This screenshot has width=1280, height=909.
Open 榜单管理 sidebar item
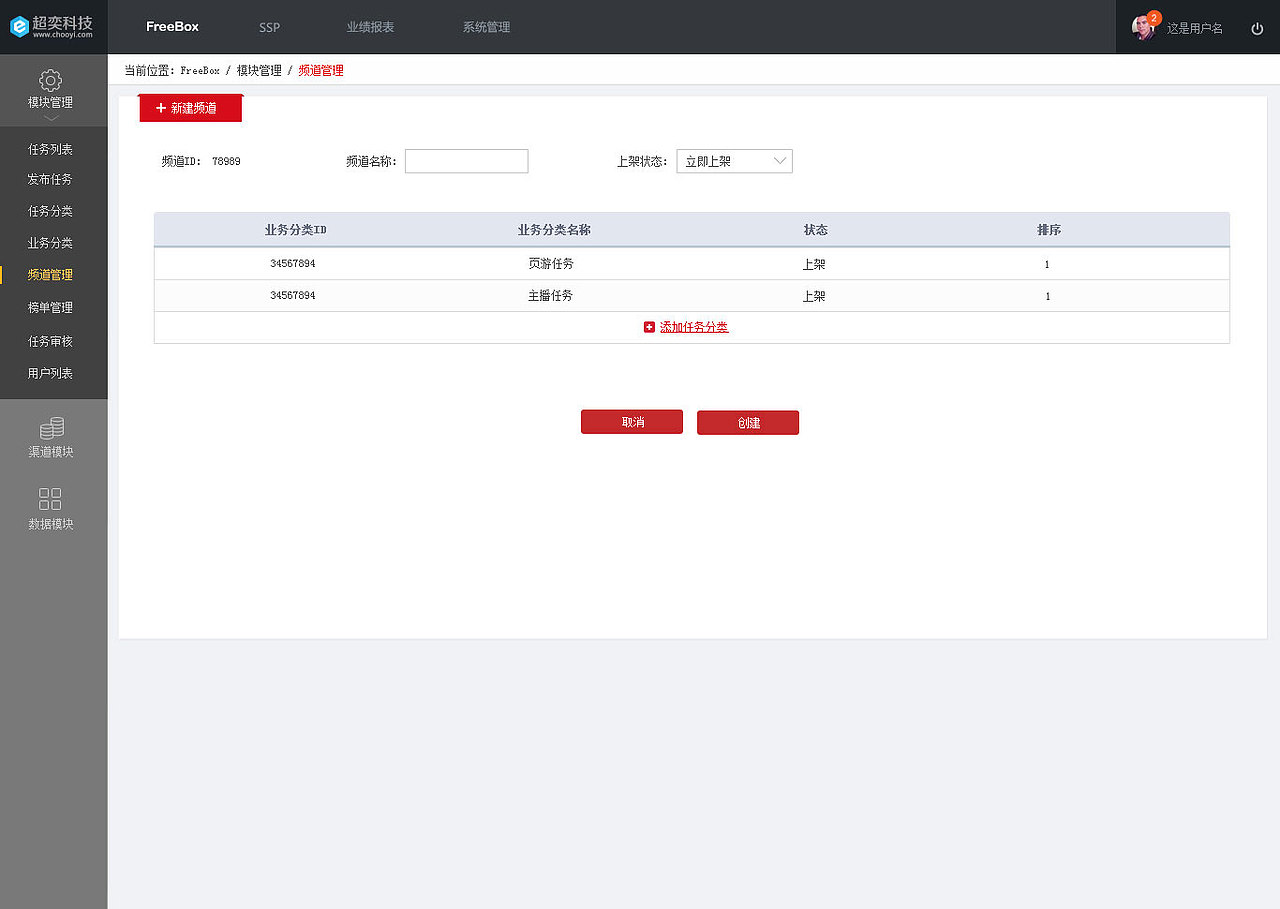[x=50, y=308]
